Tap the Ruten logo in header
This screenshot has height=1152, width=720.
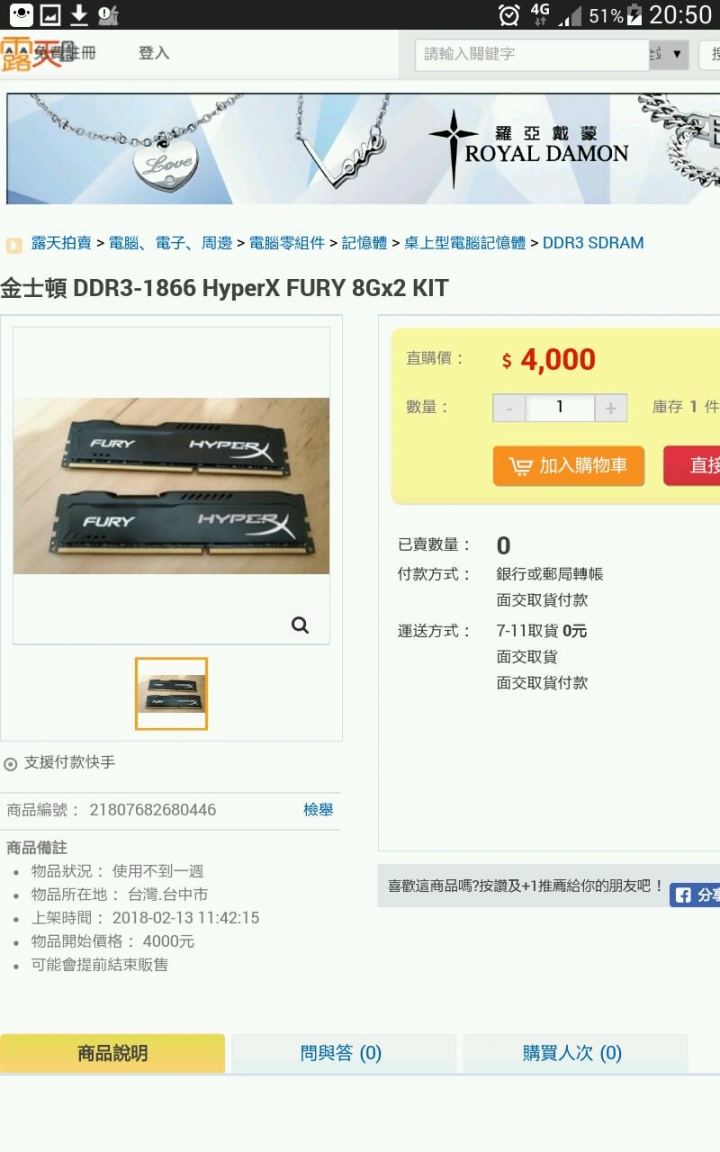[33, 54]
